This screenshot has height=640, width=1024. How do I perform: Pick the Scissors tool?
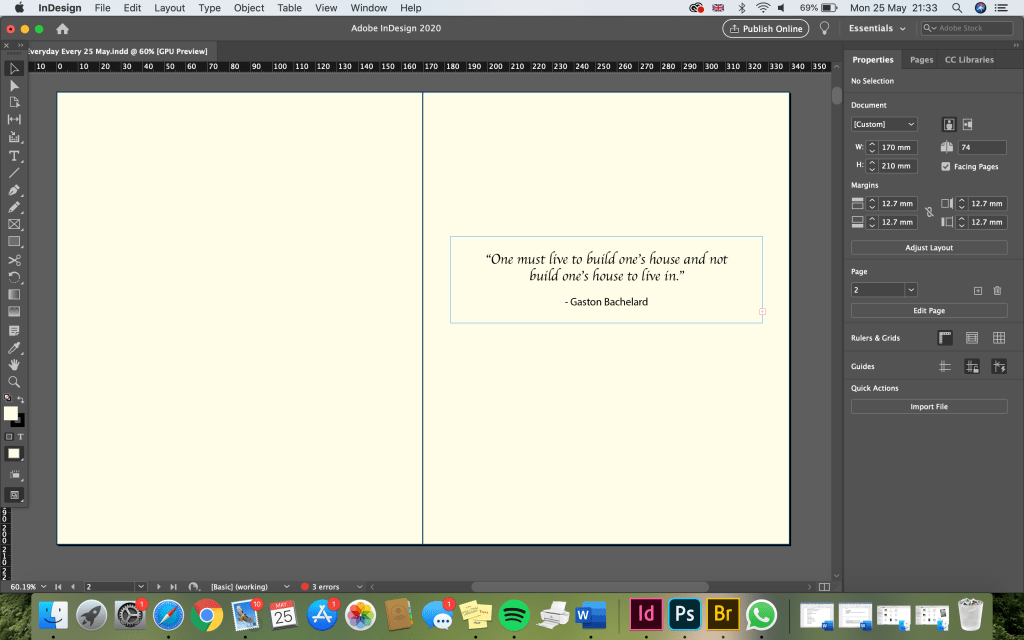pos(14,260)
